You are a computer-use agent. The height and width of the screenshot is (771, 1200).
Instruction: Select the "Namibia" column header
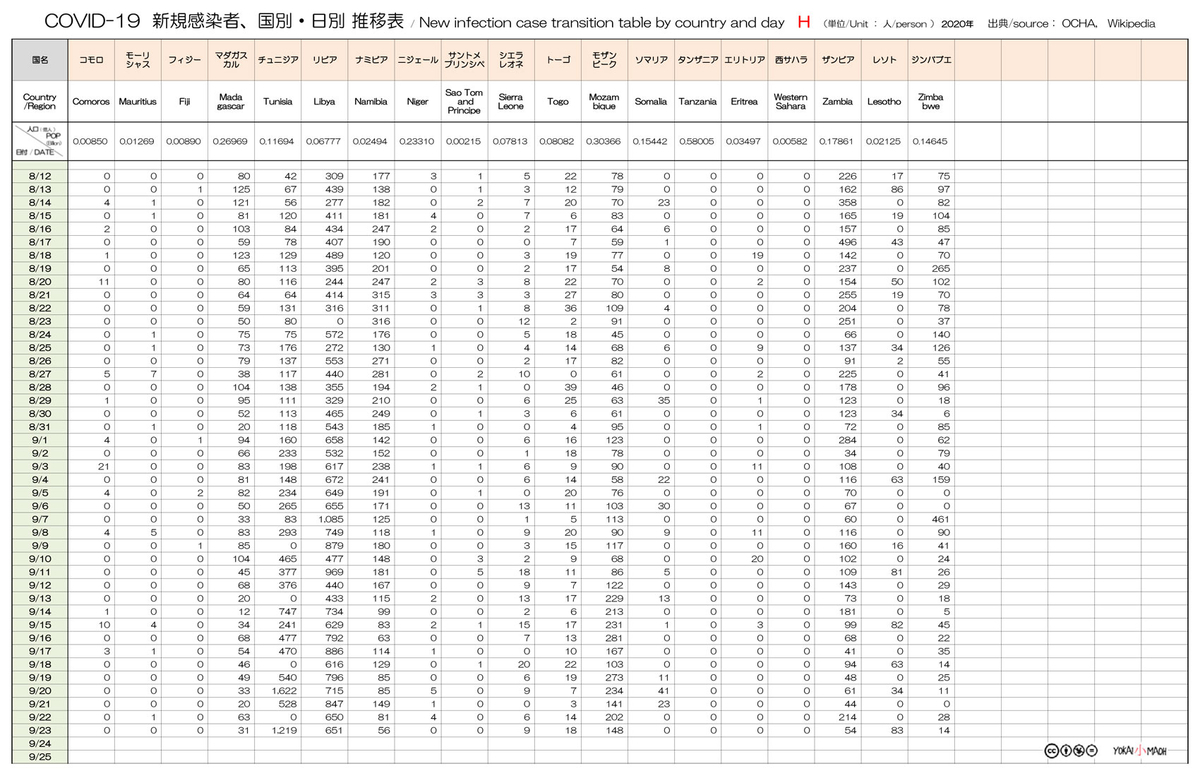pyautogui.click(x=371, y=102)
